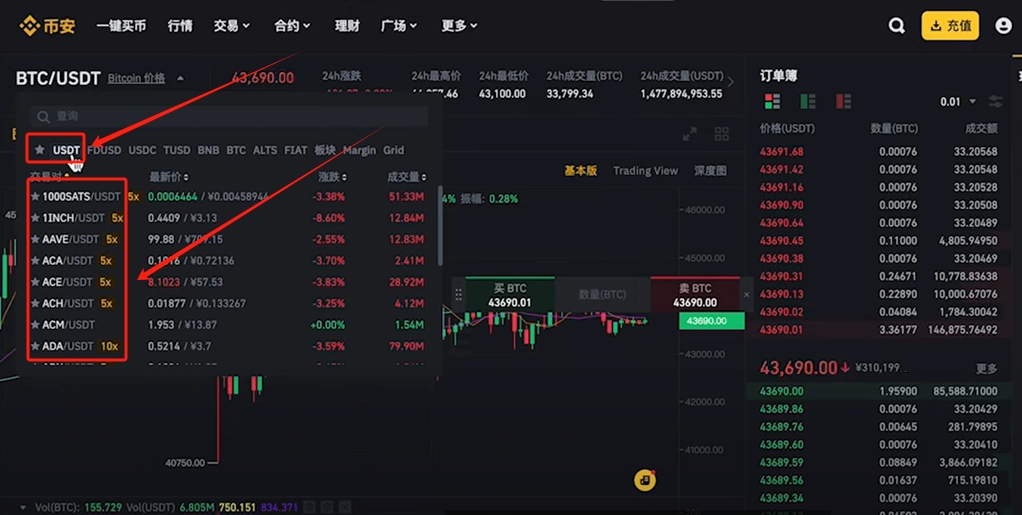The width and height of the screenshot is (1022, 515).
Task: Switch chart to Trading View
Action: click(645, 171)
